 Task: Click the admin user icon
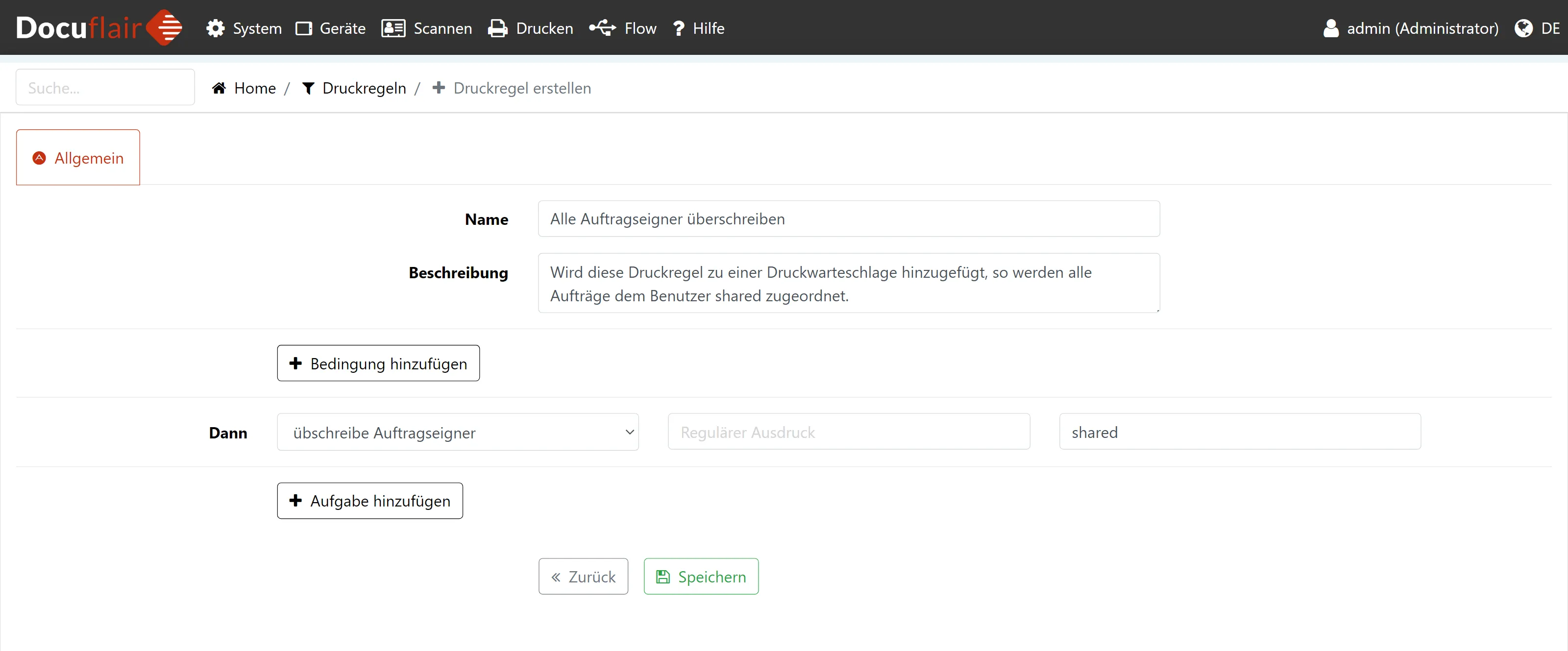1331,28
